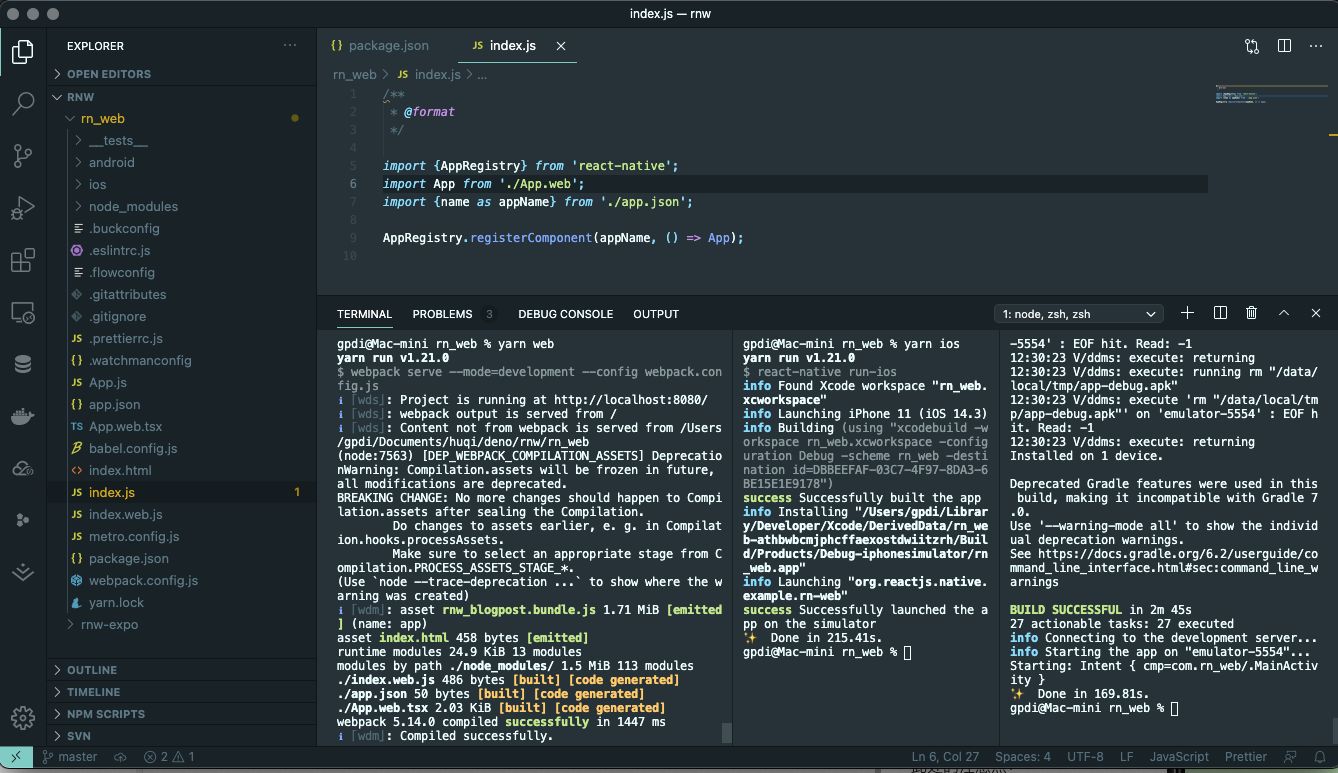Switch to the OUTPUT panel tab
Image resolution: width=1338 pixels, height=773 pixels.
(656, 314)
